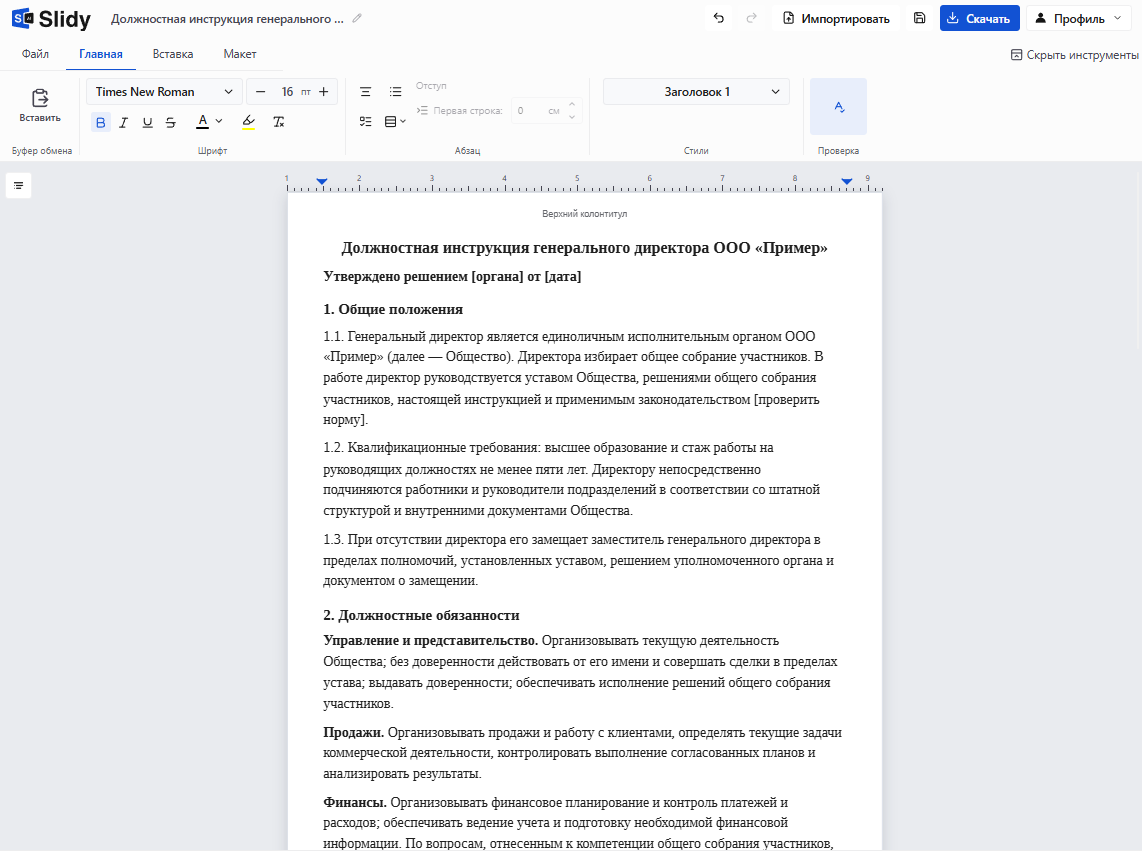Screen dimensions: 1142x851
Task: Open the line spacing dropdown
Action: point(395,122)
